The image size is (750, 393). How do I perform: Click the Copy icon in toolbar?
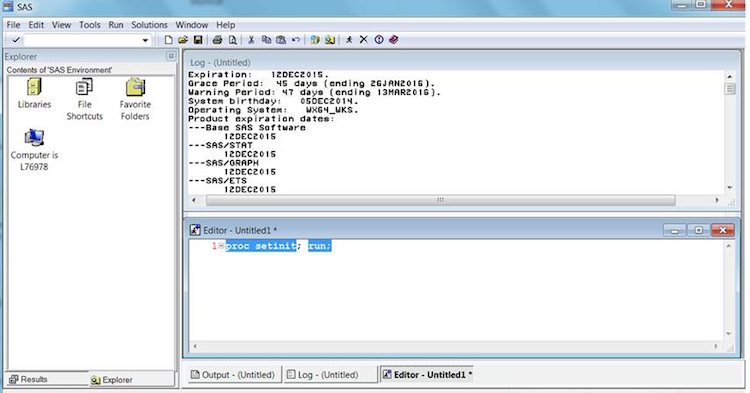pos(266,40)
